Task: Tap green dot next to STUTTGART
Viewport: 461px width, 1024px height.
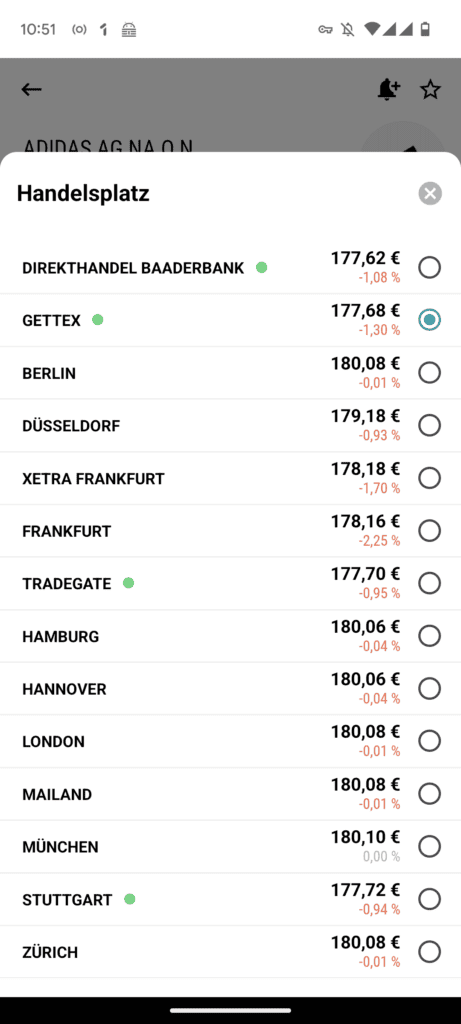Action: [130, 899]
